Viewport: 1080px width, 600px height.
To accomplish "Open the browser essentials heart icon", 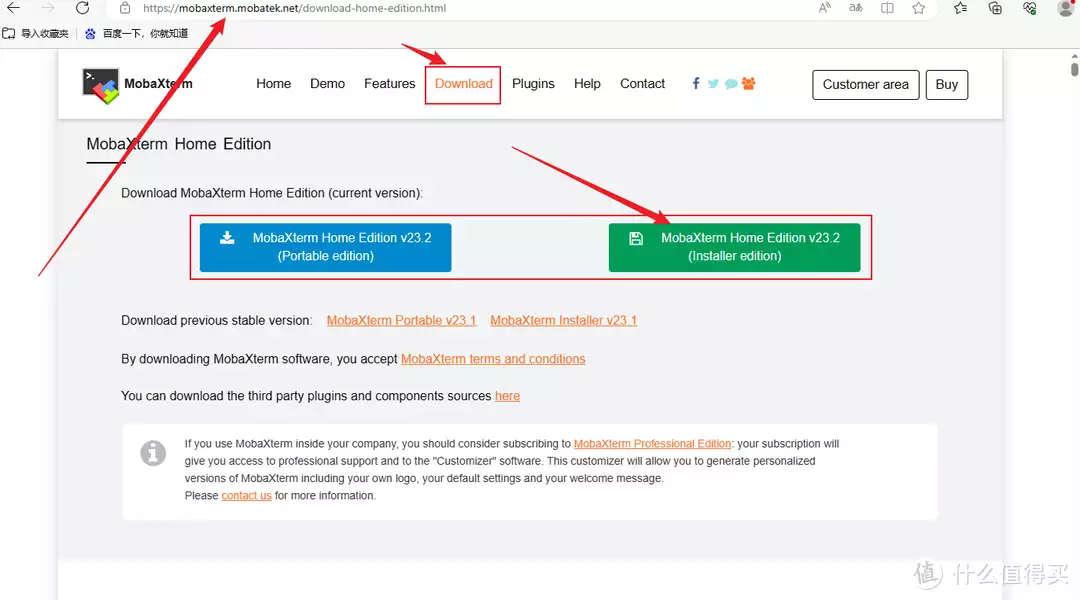I will 1030,8.
